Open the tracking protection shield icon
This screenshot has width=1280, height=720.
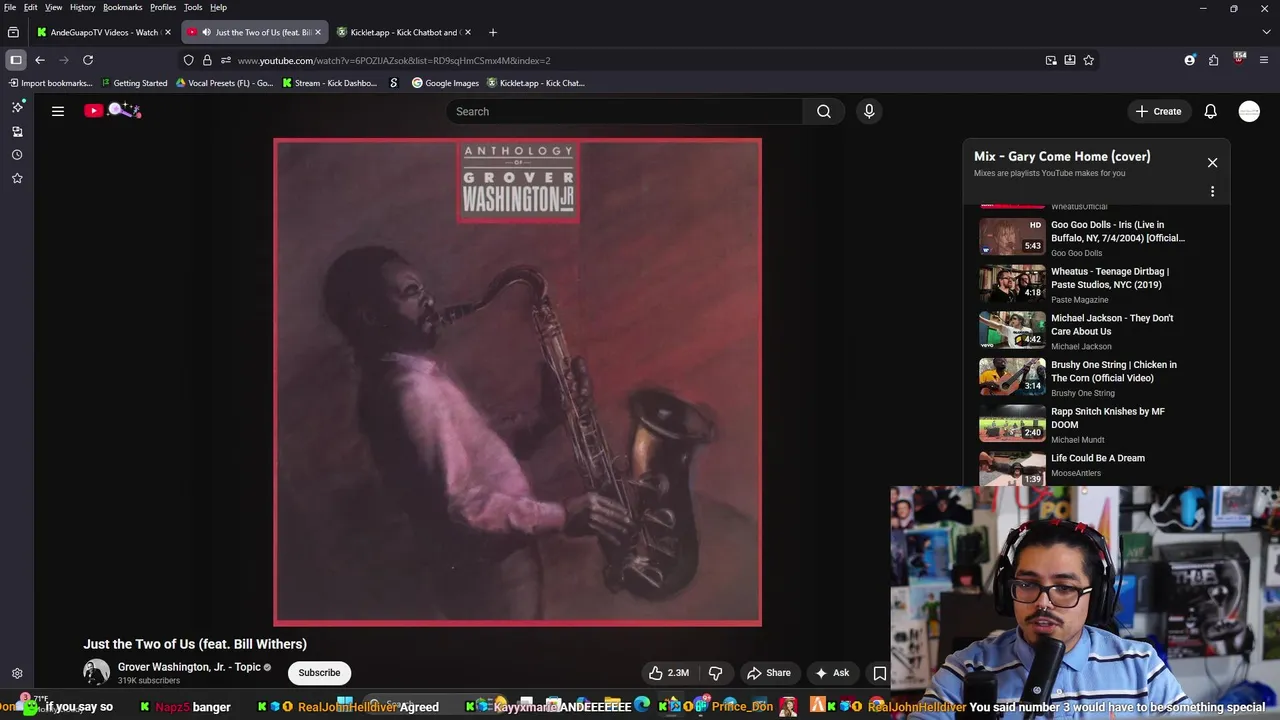click(x=188, y=60)
